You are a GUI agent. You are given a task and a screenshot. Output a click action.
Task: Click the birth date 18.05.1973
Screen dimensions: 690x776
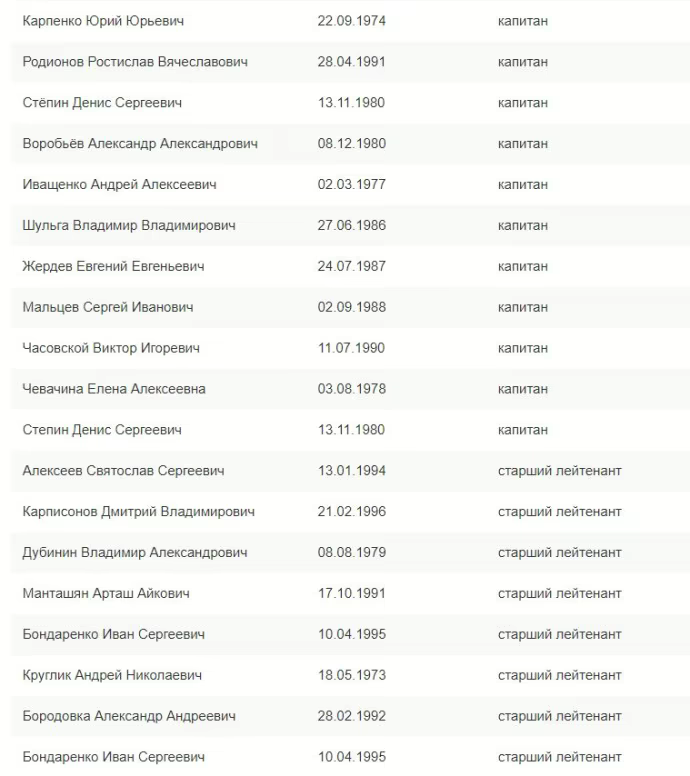click(x=351, y=676)
